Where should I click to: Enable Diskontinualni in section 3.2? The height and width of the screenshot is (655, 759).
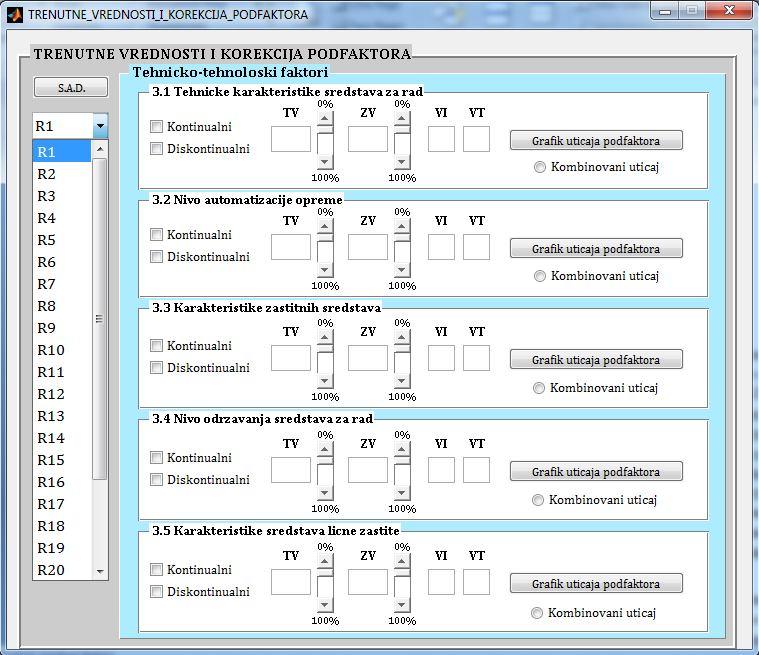tap(156, 257)
